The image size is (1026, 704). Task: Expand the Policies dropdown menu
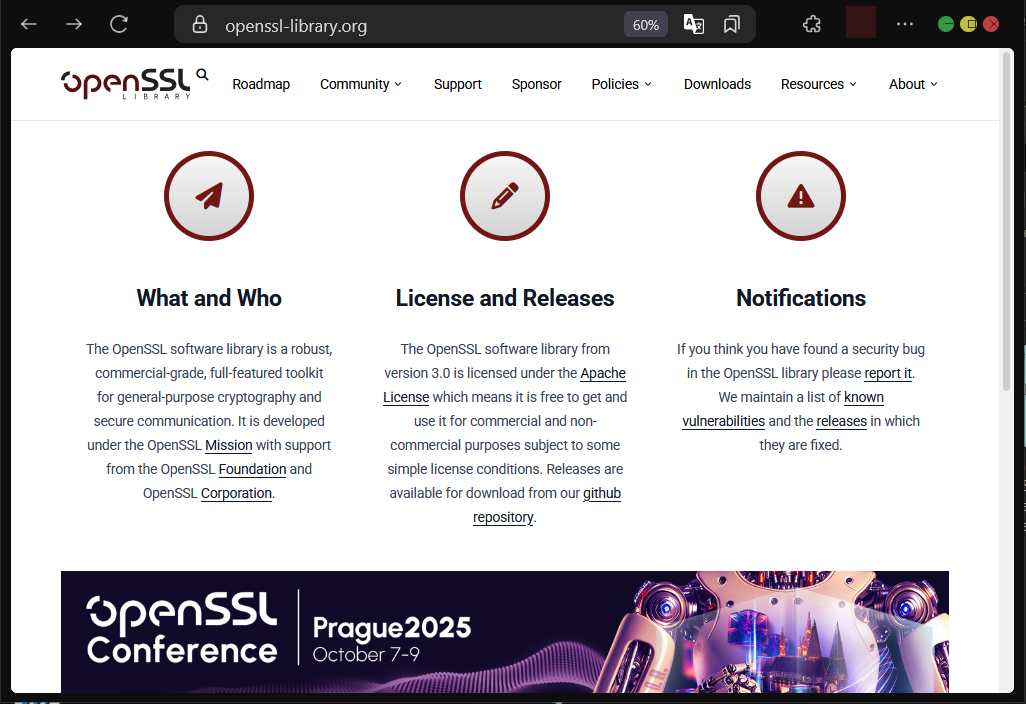(x=622, y=84)
